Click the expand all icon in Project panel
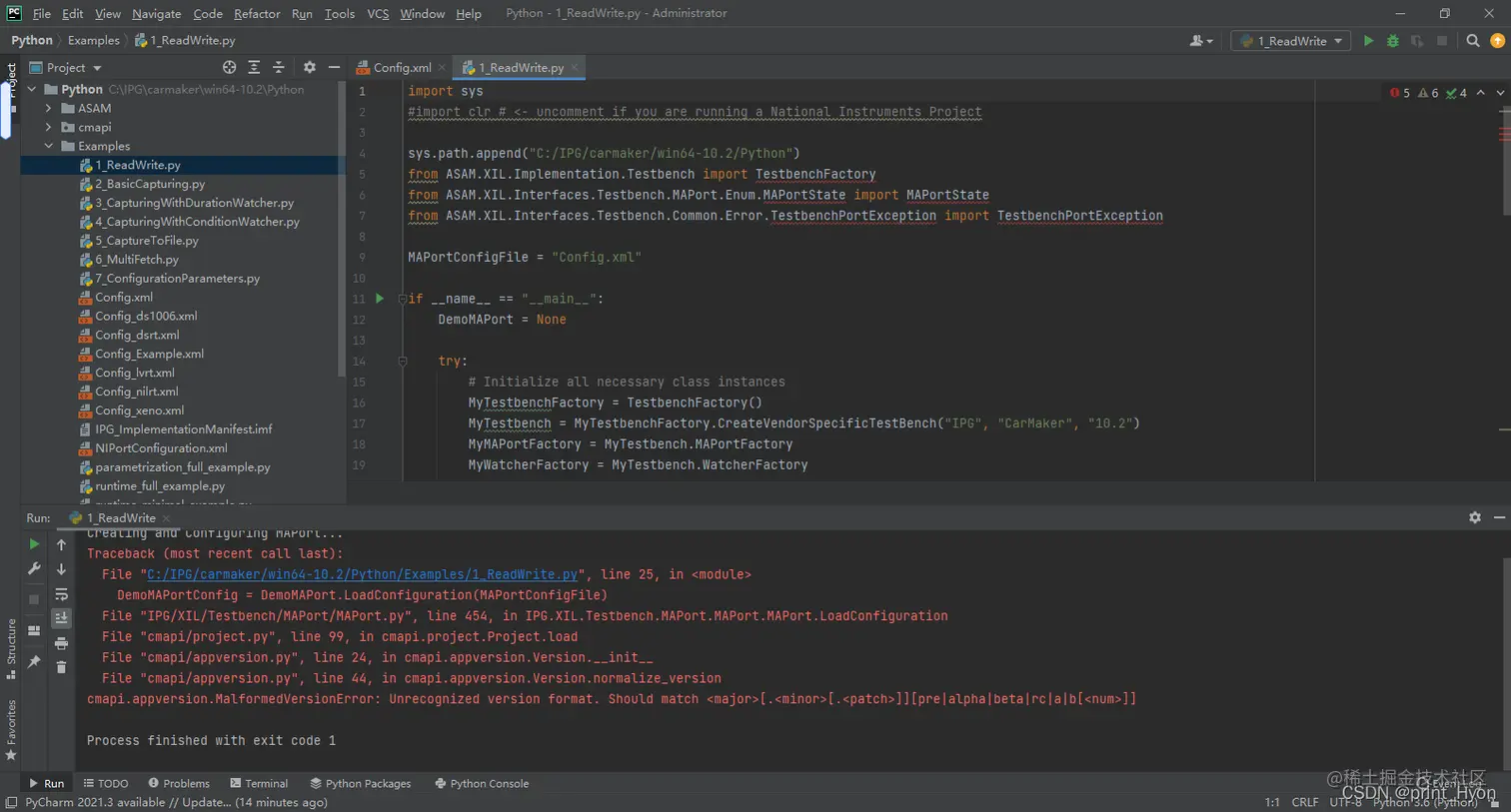 254,67
